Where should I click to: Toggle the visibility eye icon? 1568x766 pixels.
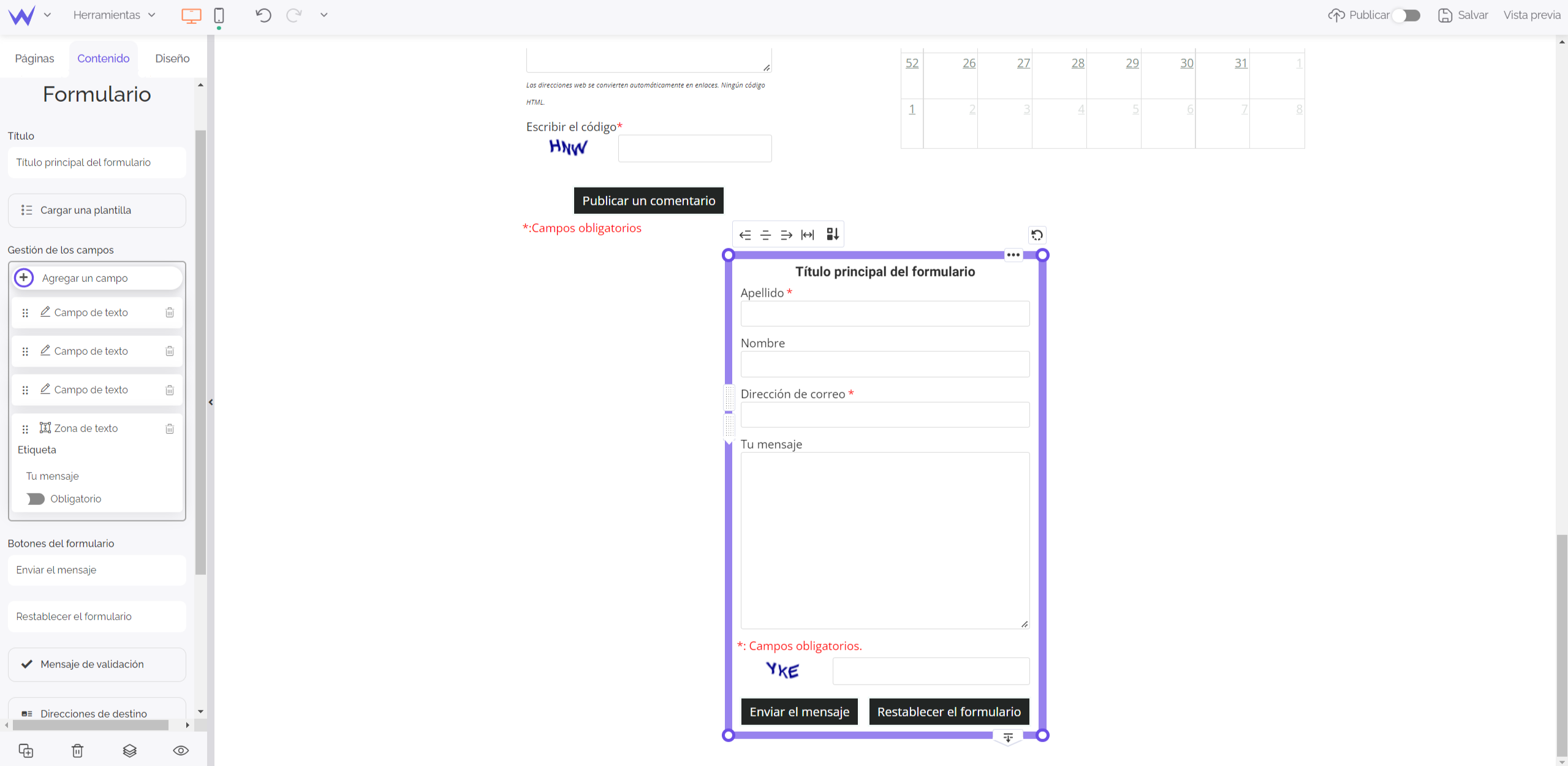point(180,750)
